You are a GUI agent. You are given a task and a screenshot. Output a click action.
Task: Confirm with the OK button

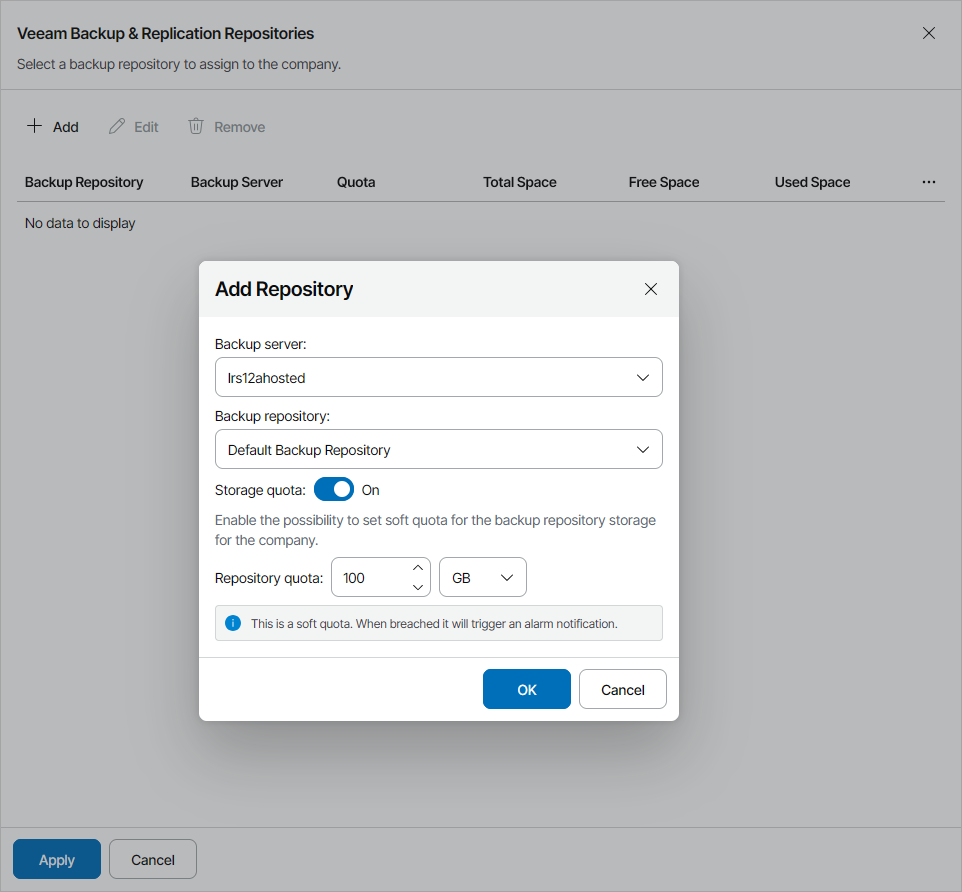click(x=526, y=689)
